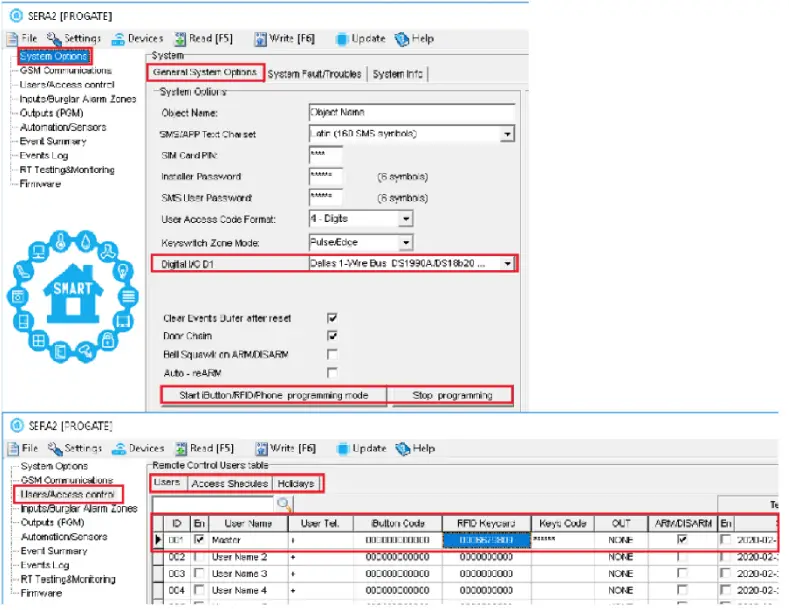This screenshot has height=610, width=789.
Task: Select Event Summary in top window tree
Action: 53,141
